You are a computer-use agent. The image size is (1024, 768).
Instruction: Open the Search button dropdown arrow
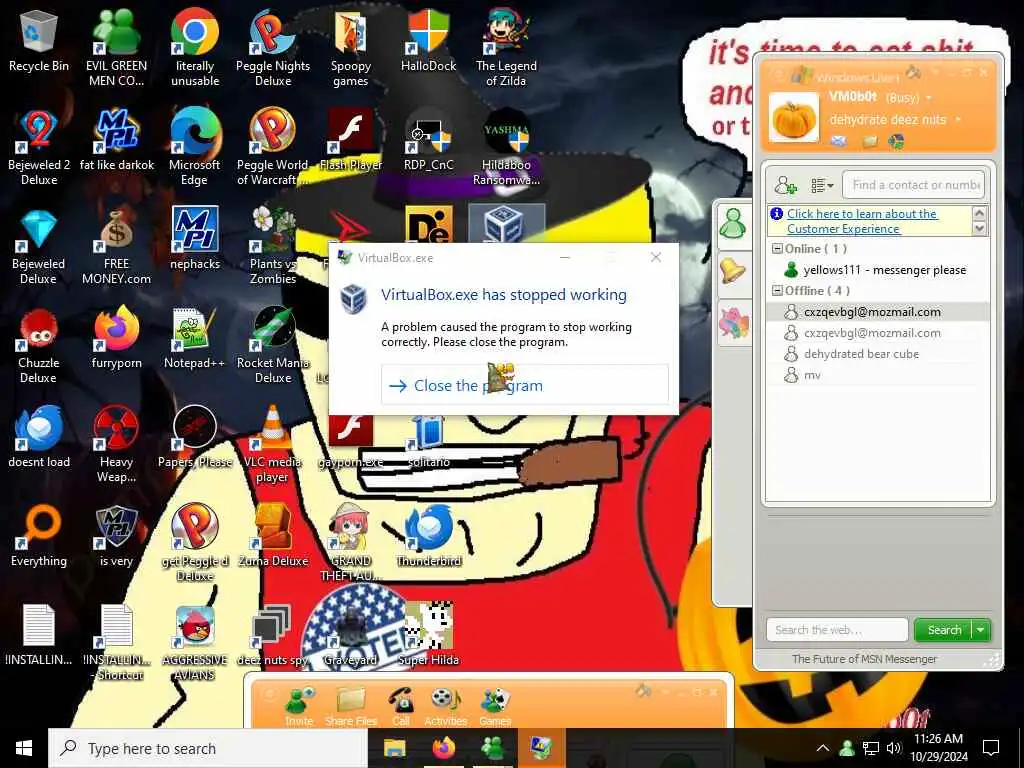[x=981, y=630]
